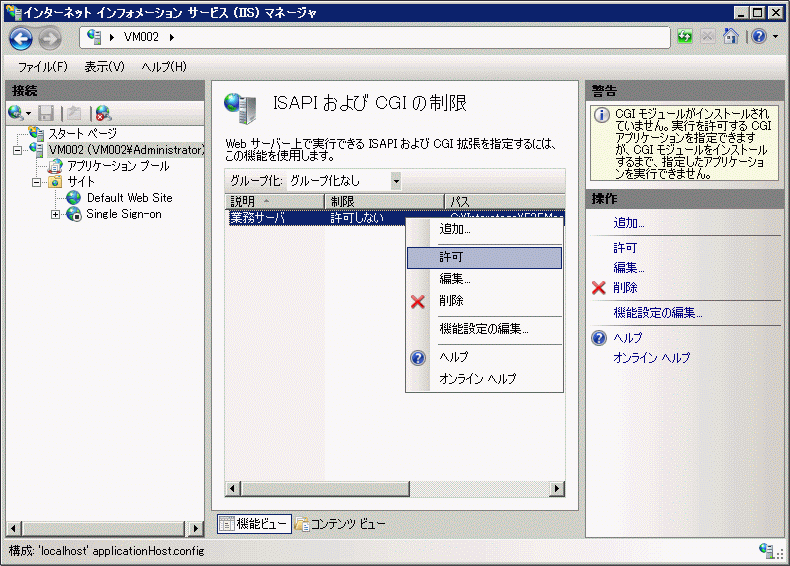
Task: Click the up folder icon in the connections toolbar
Action: [74, 113]
